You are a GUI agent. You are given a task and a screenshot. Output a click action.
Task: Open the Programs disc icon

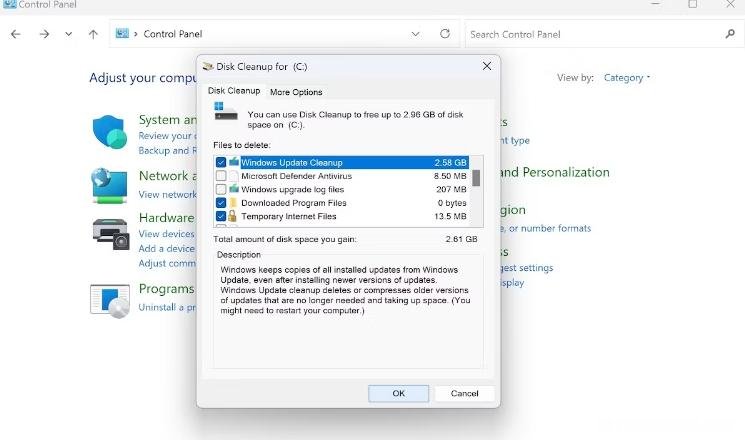(x=110, y=301)
